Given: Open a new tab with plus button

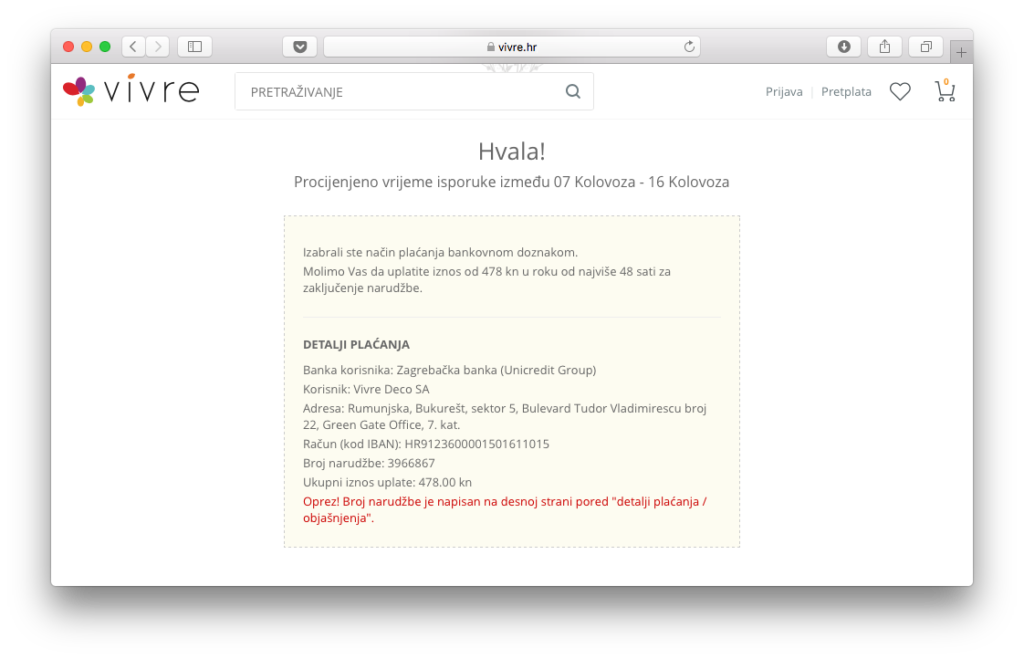Looking at the screenshot, I should [961, 53].
